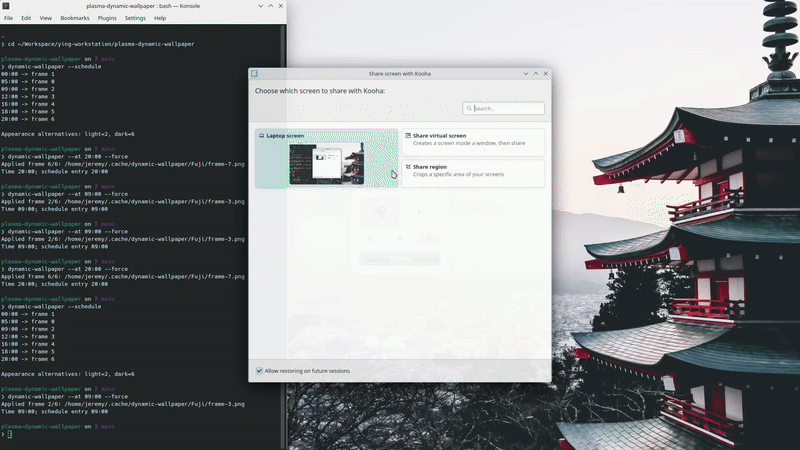Open the View menu in Konsole
800x450 pixels.
pyautogui.click(x=45, y=18)
